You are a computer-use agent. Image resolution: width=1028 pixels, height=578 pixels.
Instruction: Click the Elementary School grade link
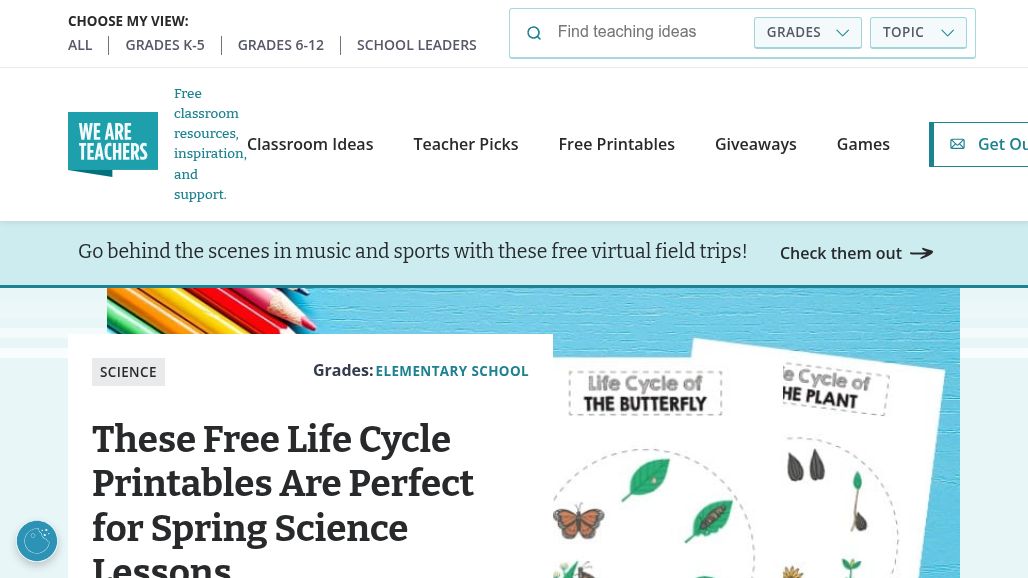point(452,371)
